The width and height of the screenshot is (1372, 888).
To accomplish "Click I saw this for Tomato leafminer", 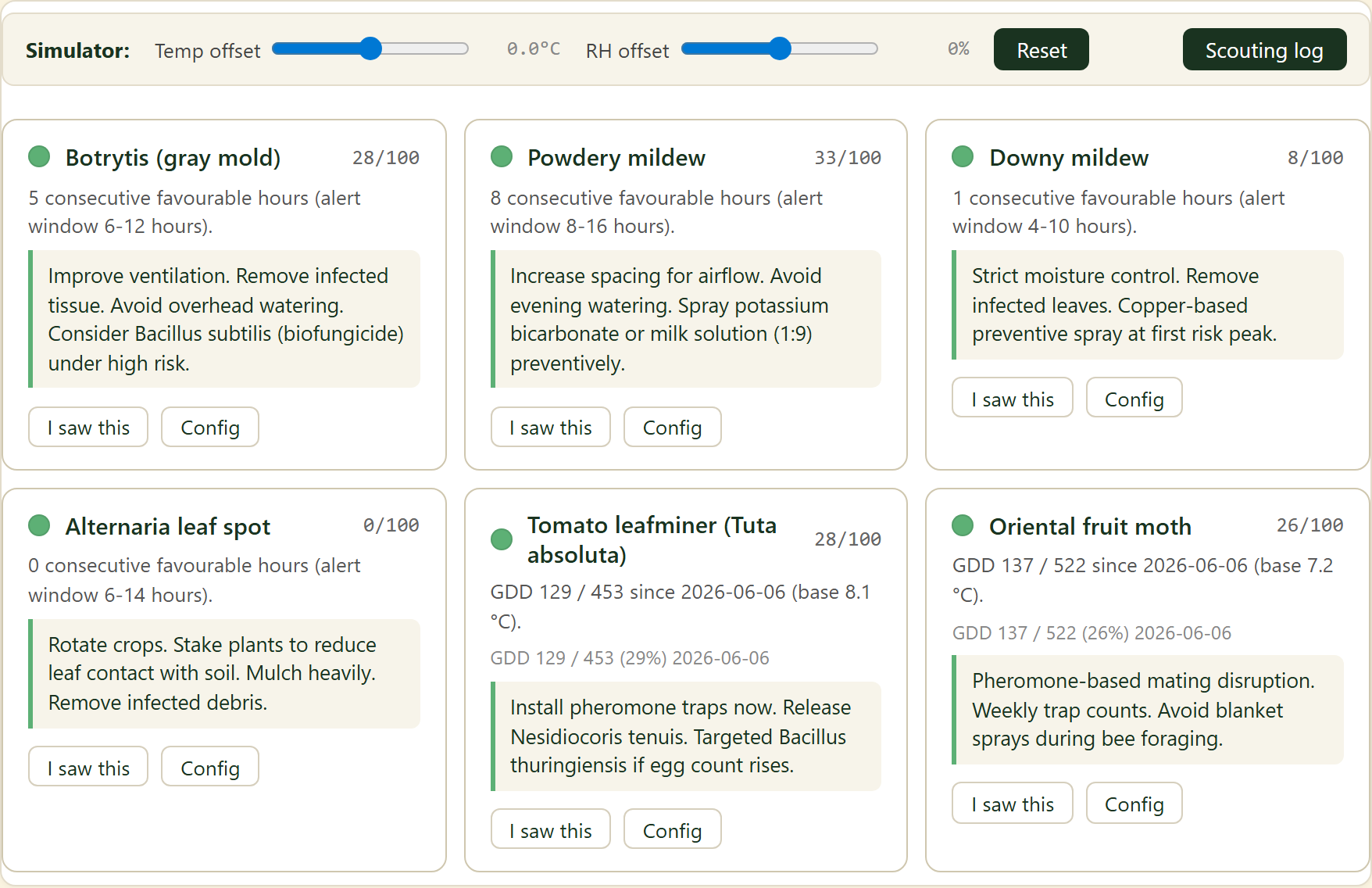I will tap(551, 830).
